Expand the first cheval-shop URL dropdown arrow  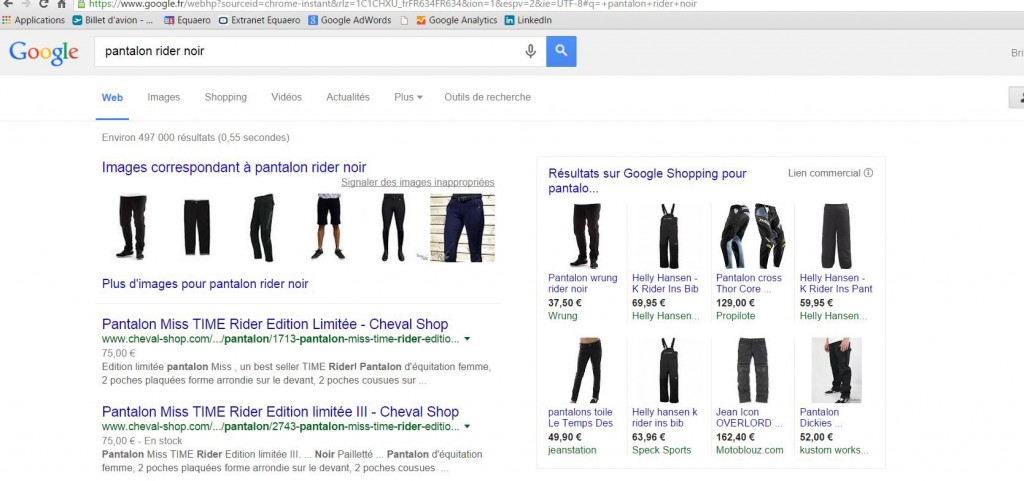coord(467,339)
